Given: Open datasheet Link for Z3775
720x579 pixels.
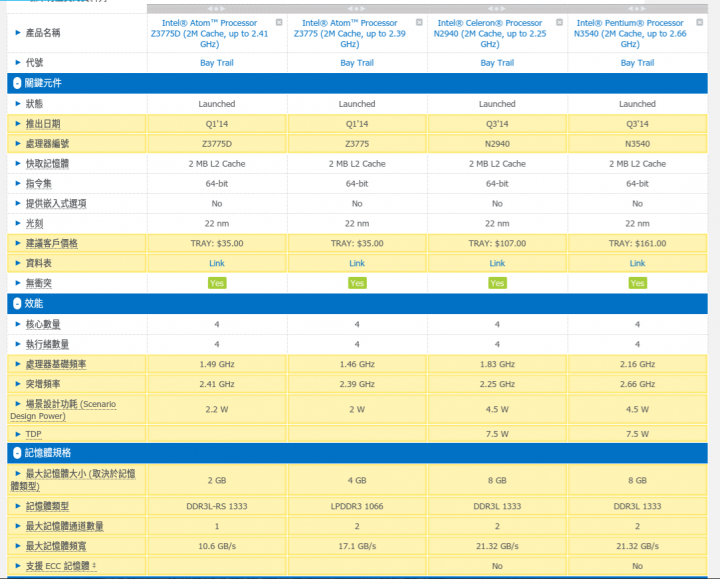Looking at the screenshot, I should coord(357,263).
